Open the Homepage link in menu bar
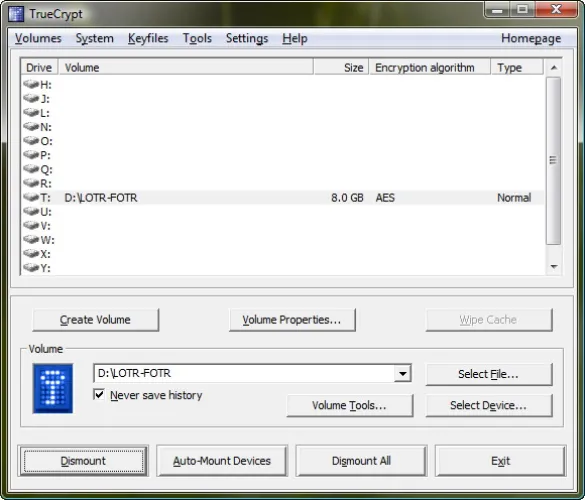 [x=531, y=38]
